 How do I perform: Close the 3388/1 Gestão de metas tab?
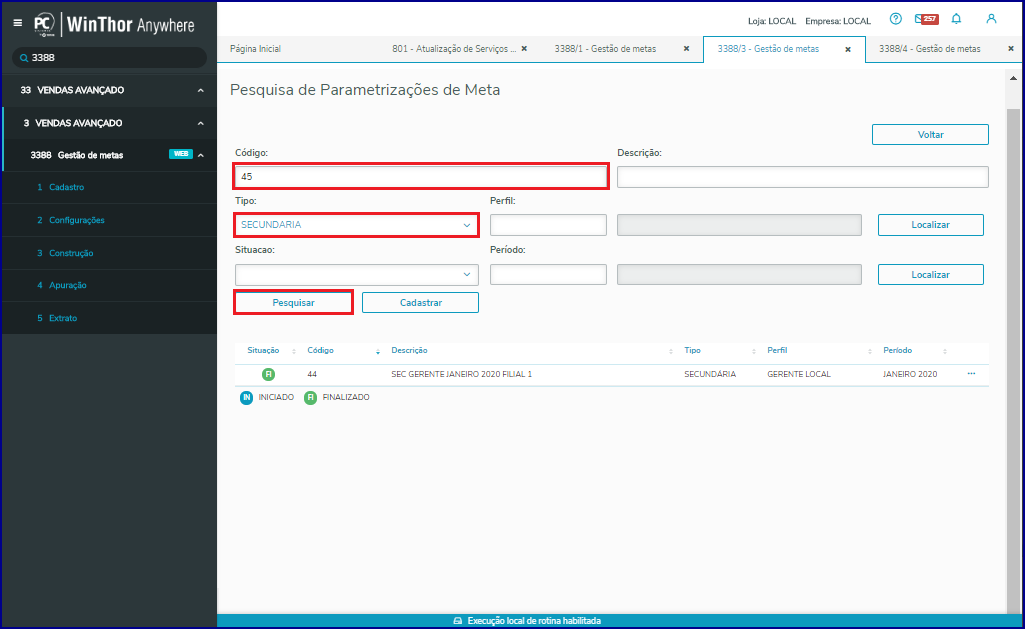pos(686,49)
